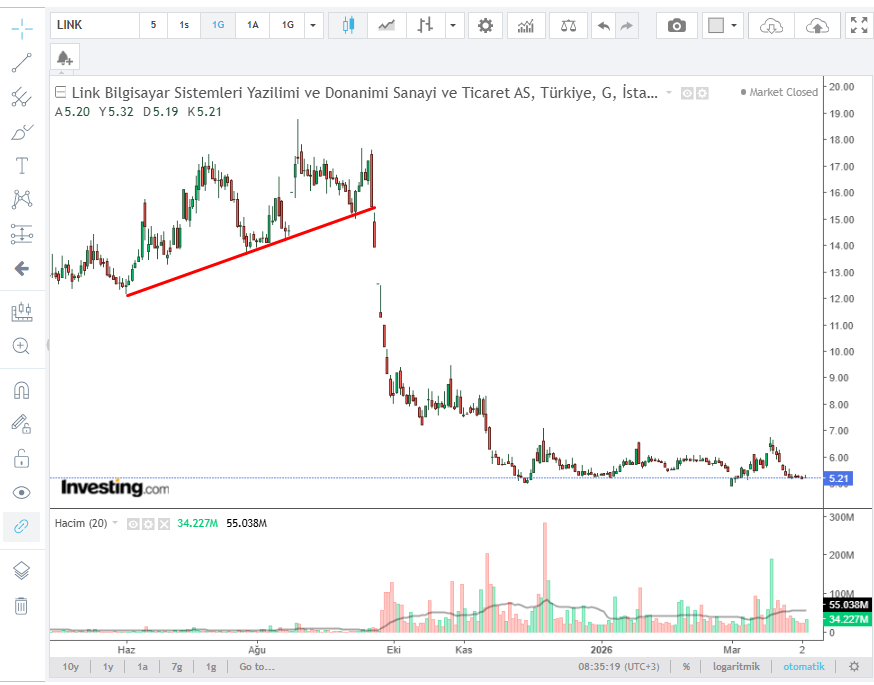
Task: Toggle fullscreen mode icon
Action: (x=859, y=25)
